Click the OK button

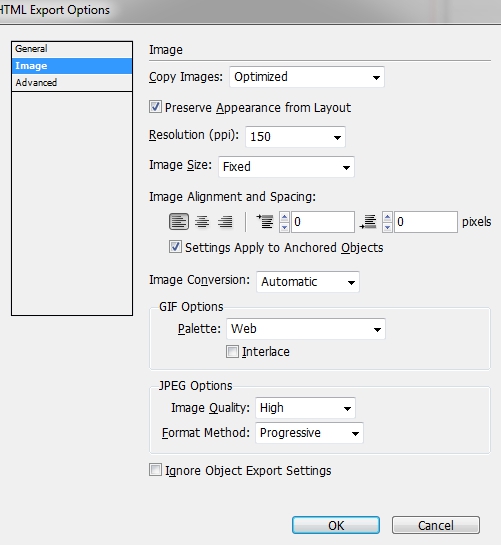[x=336, y=525]
